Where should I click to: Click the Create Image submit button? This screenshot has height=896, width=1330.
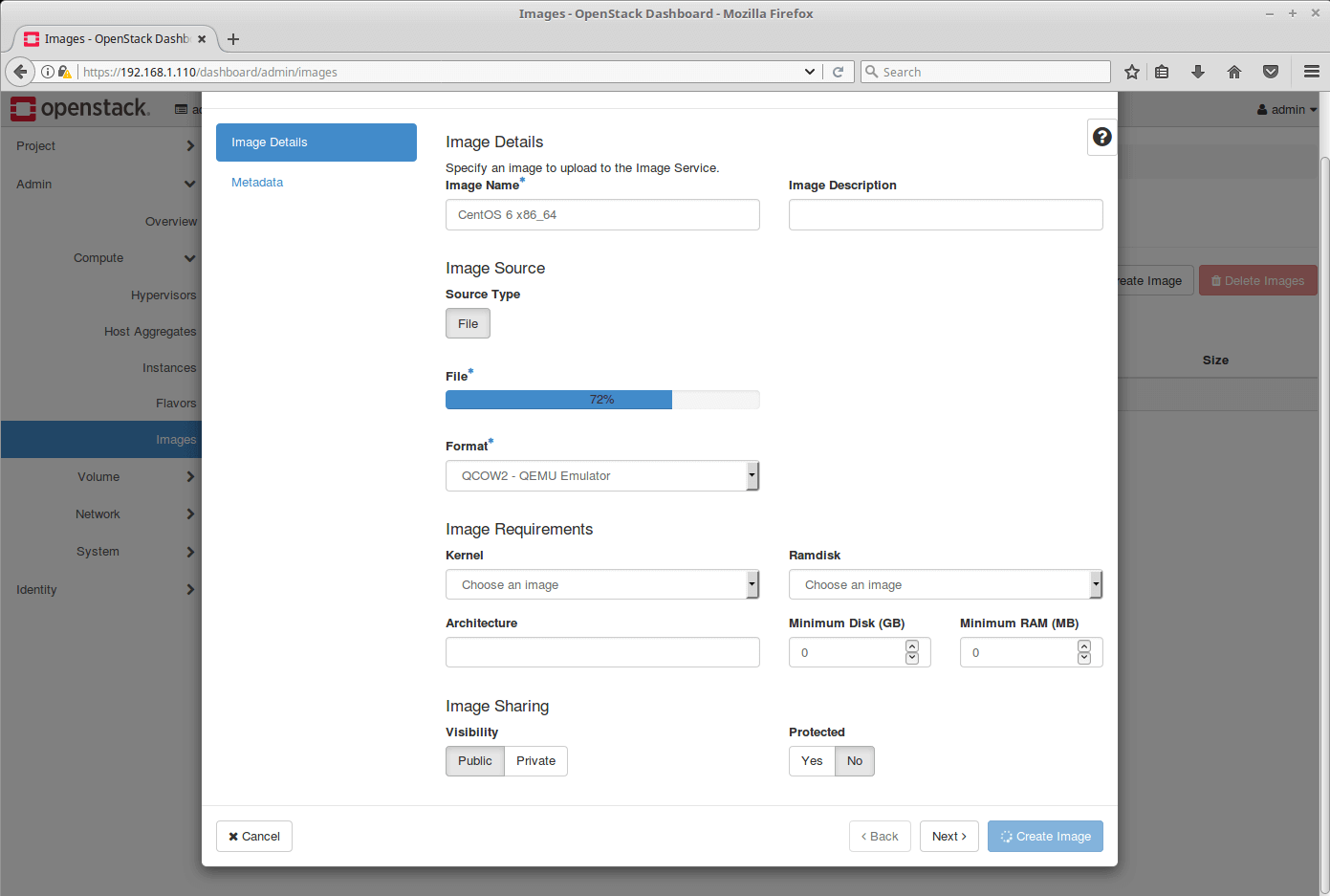click(x=1045, y=837)
